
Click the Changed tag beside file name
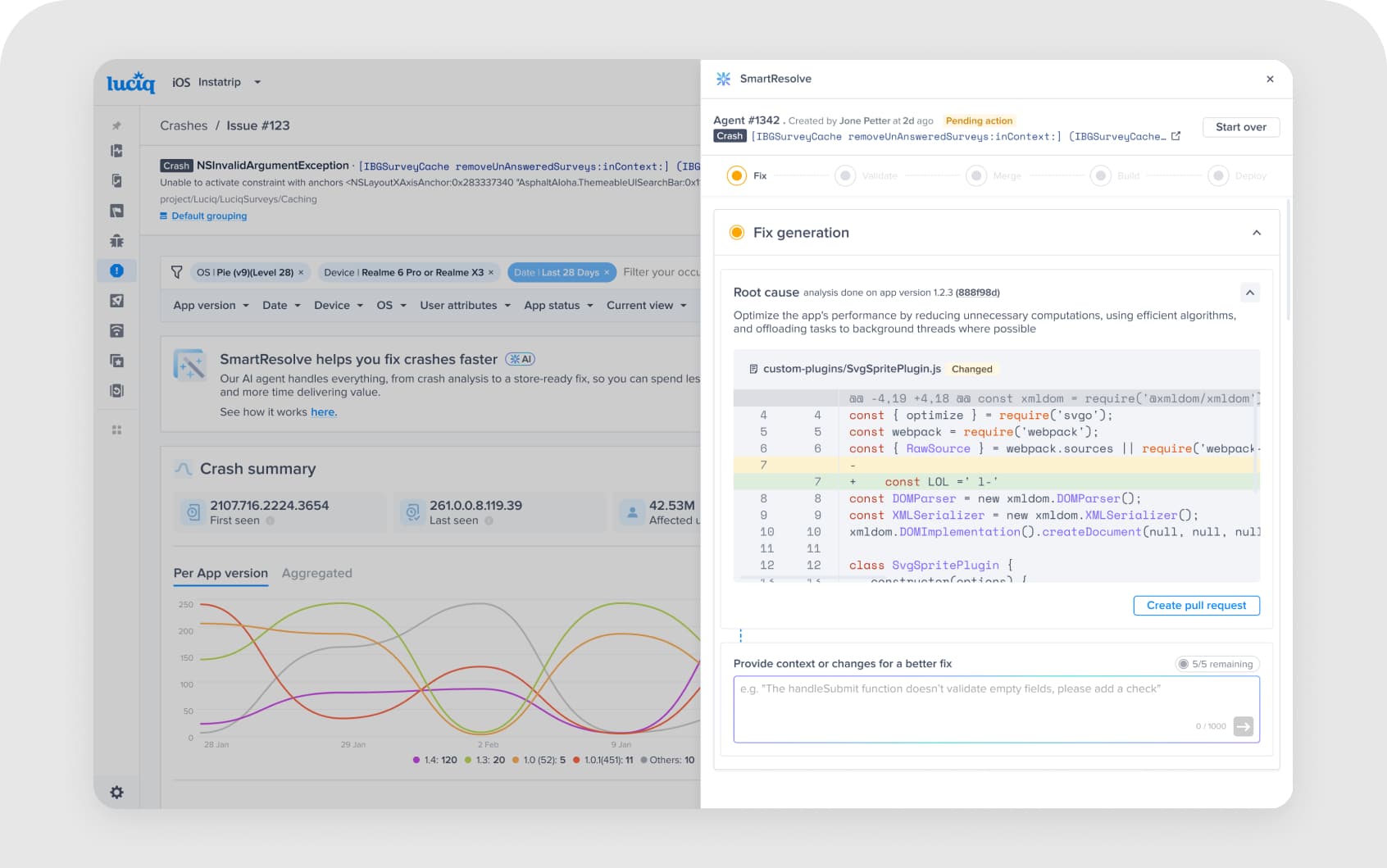click(971, 369)
